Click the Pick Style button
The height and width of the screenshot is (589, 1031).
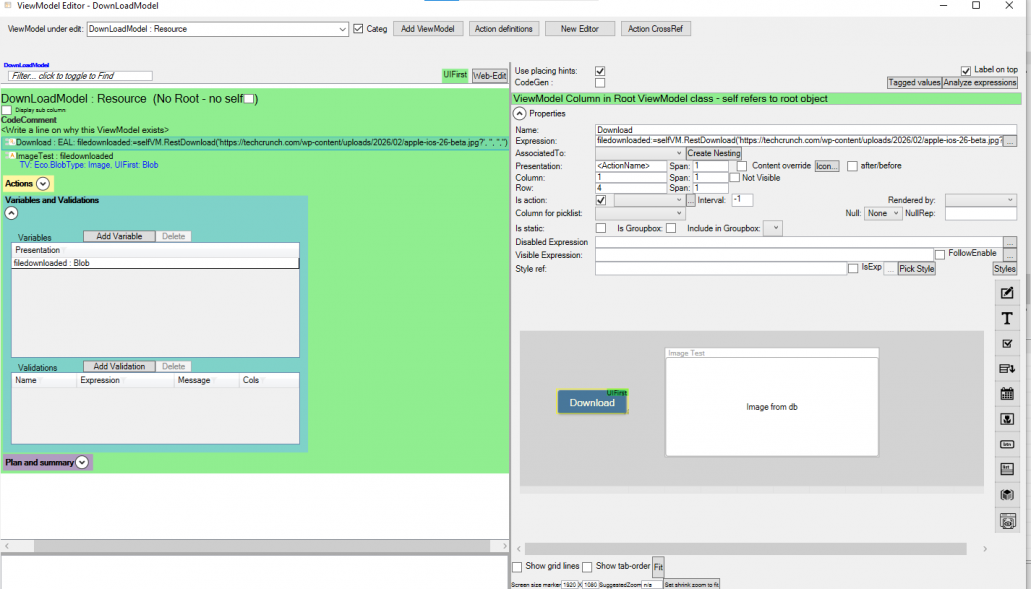pyautogui.click(x=914, y=268)
